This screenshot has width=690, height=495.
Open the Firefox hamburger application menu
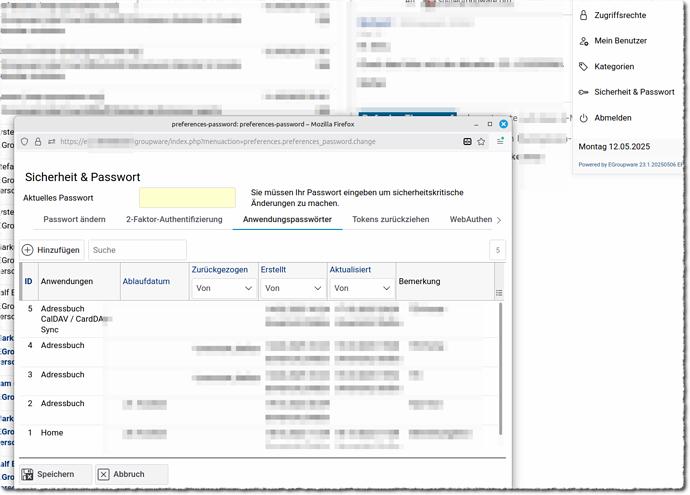(500, 142)
